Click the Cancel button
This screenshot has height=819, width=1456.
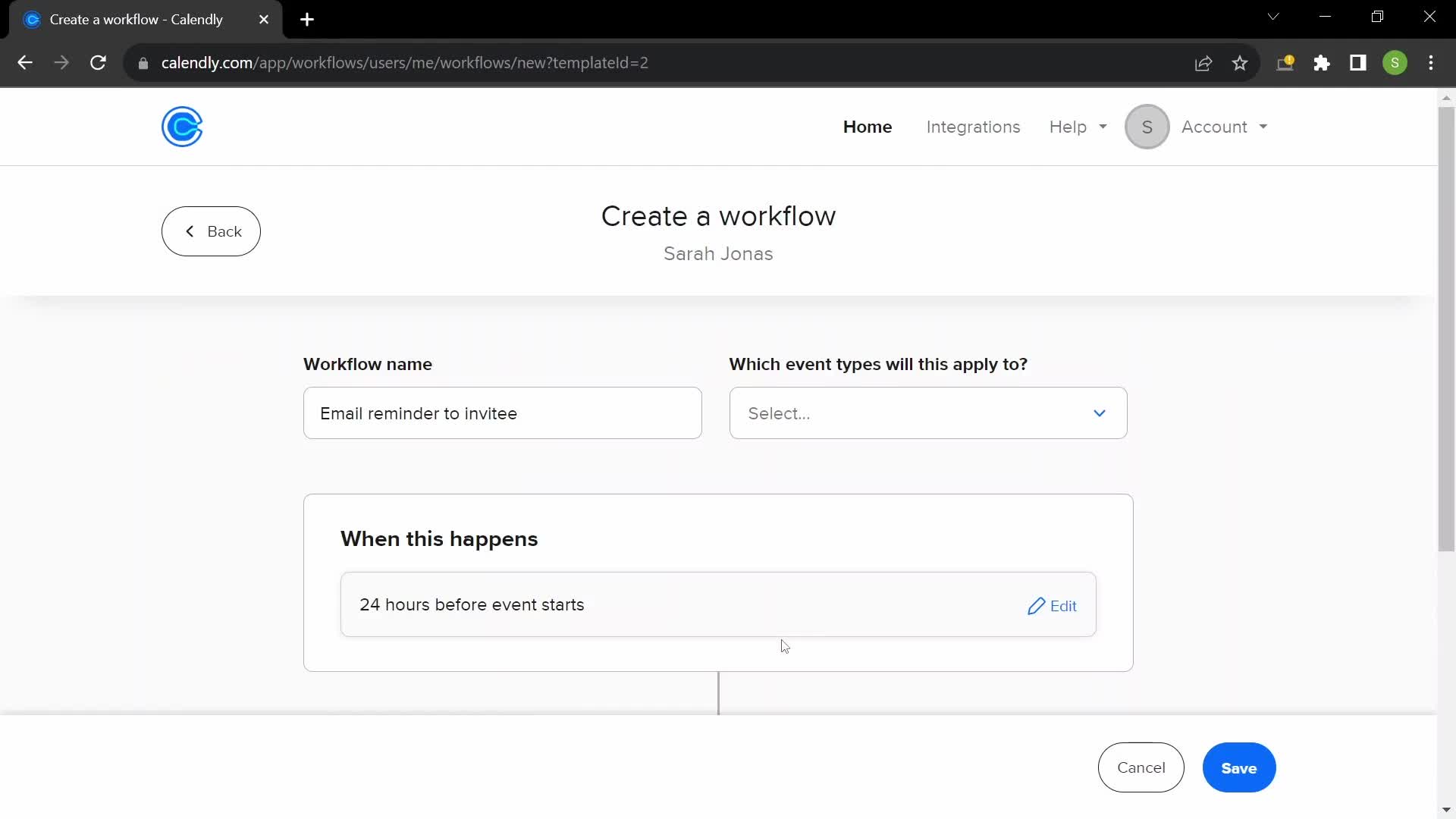[x=1141, y=768]
